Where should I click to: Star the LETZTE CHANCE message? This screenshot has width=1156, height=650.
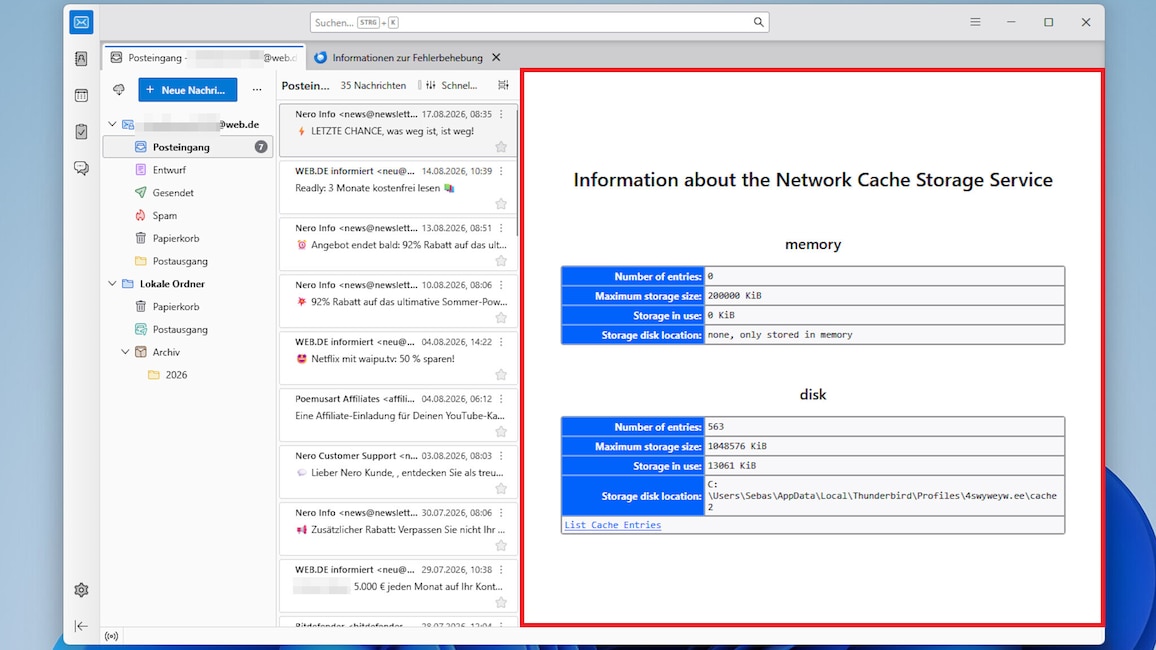501,147
